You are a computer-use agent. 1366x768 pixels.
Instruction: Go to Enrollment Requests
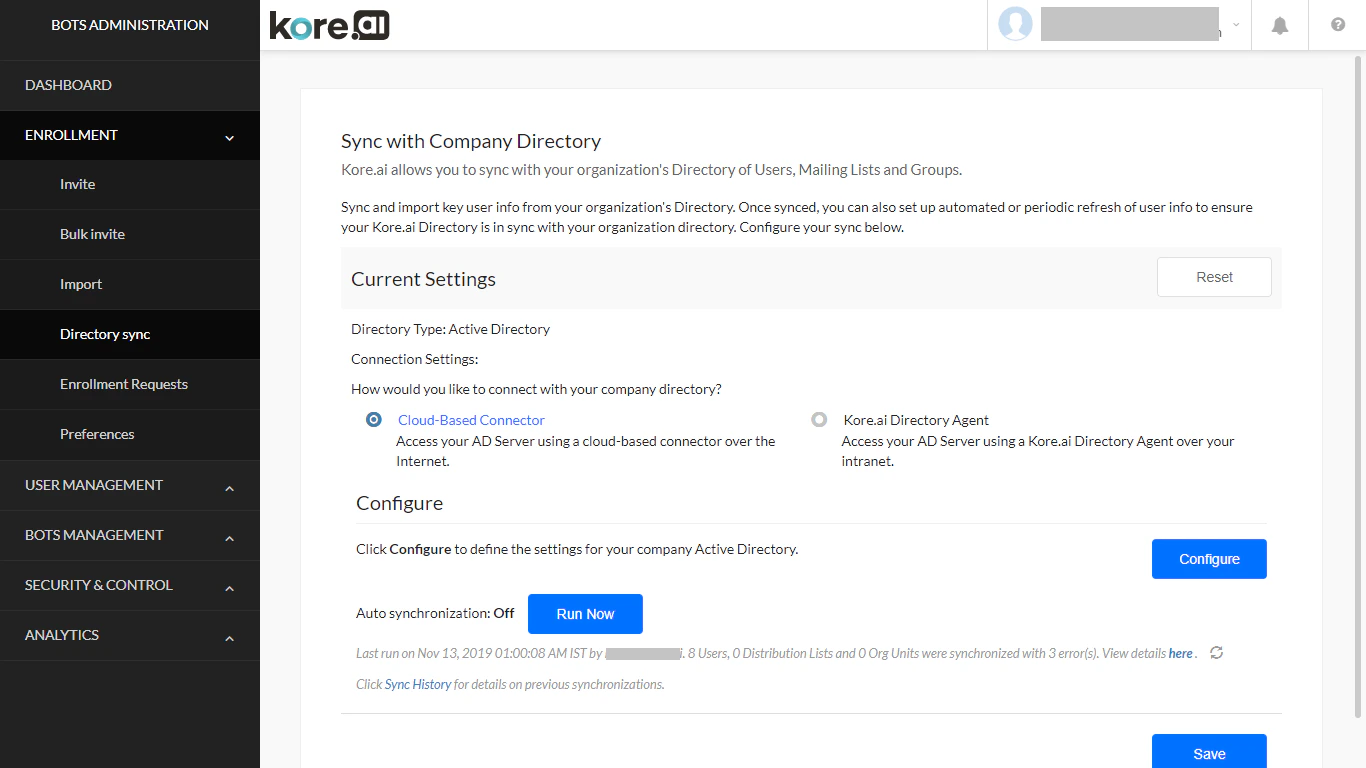(124, 384)
